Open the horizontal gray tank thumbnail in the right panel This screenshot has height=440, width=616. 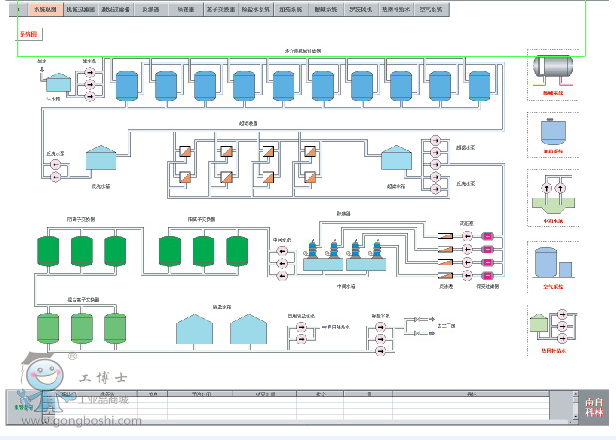[553, 67]
